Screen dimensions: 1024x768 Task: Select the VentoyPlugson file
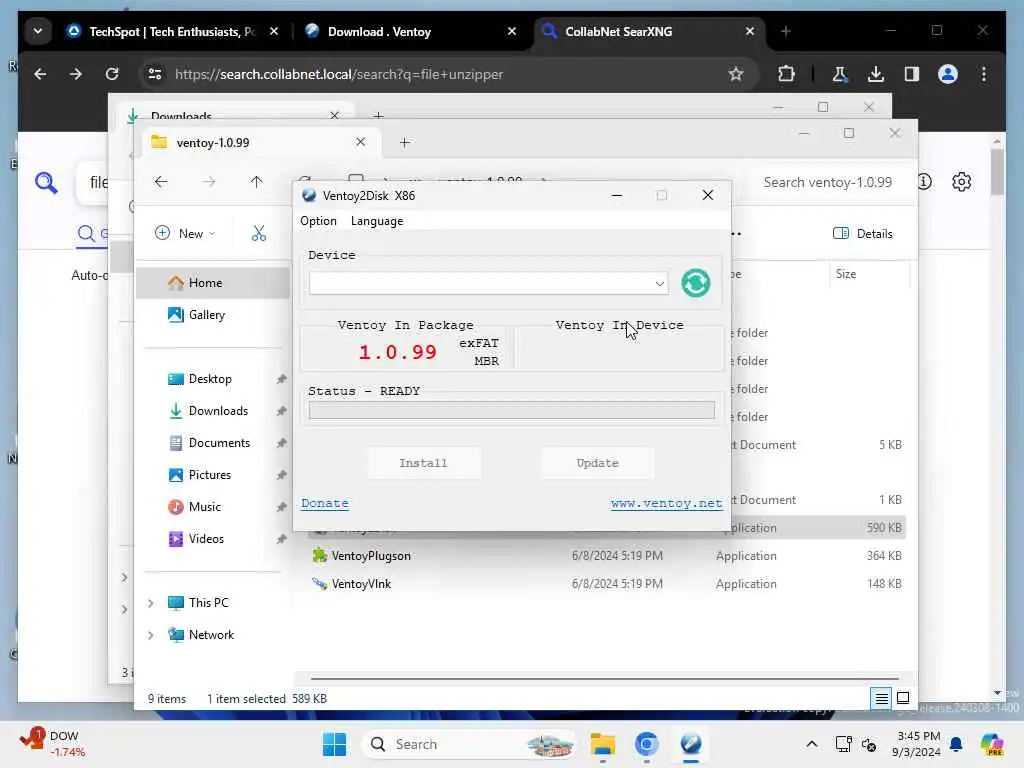click(x=371, y=556)
